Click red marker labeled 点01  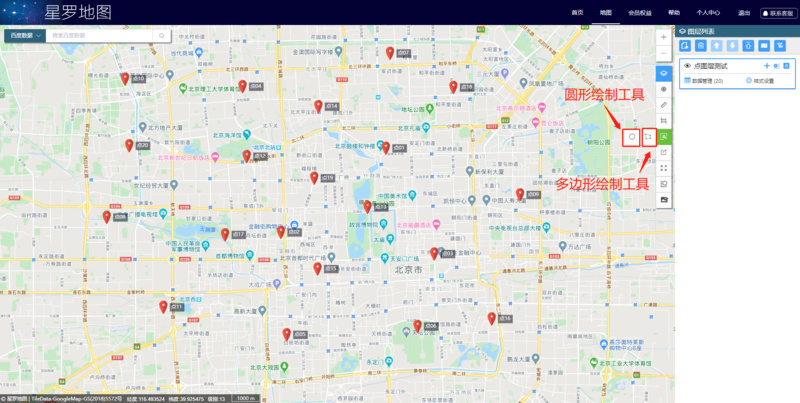tap(386, 148)
